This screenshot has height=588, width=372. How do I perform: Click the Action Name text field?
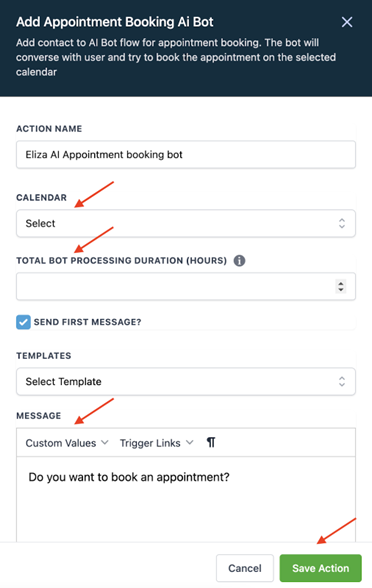click(x=186, y=154)
